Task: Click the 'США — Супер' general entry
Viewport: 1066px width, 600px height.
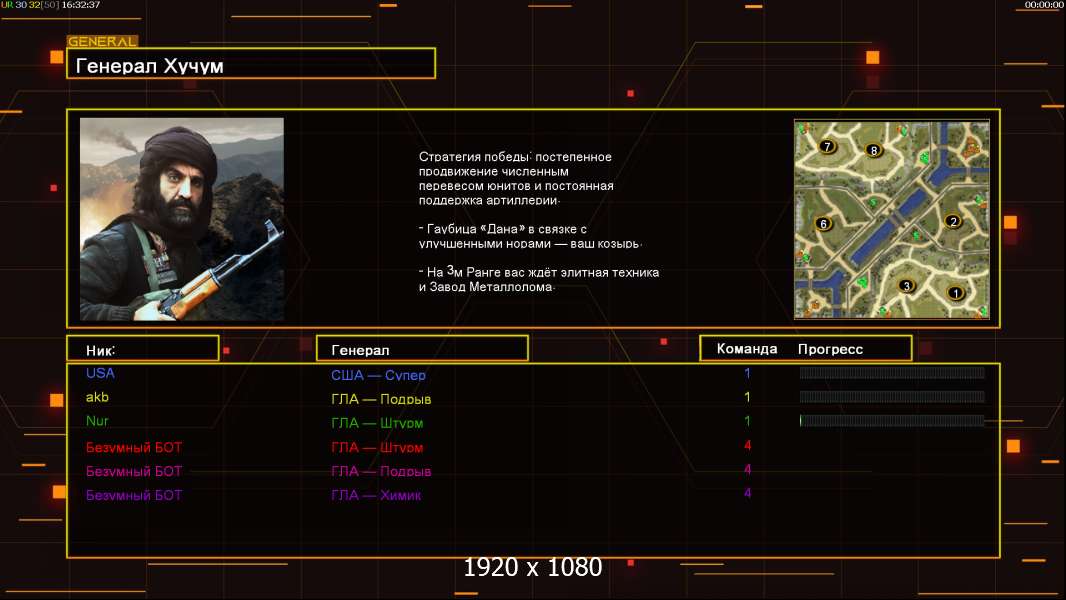Action: pos(378,375)
